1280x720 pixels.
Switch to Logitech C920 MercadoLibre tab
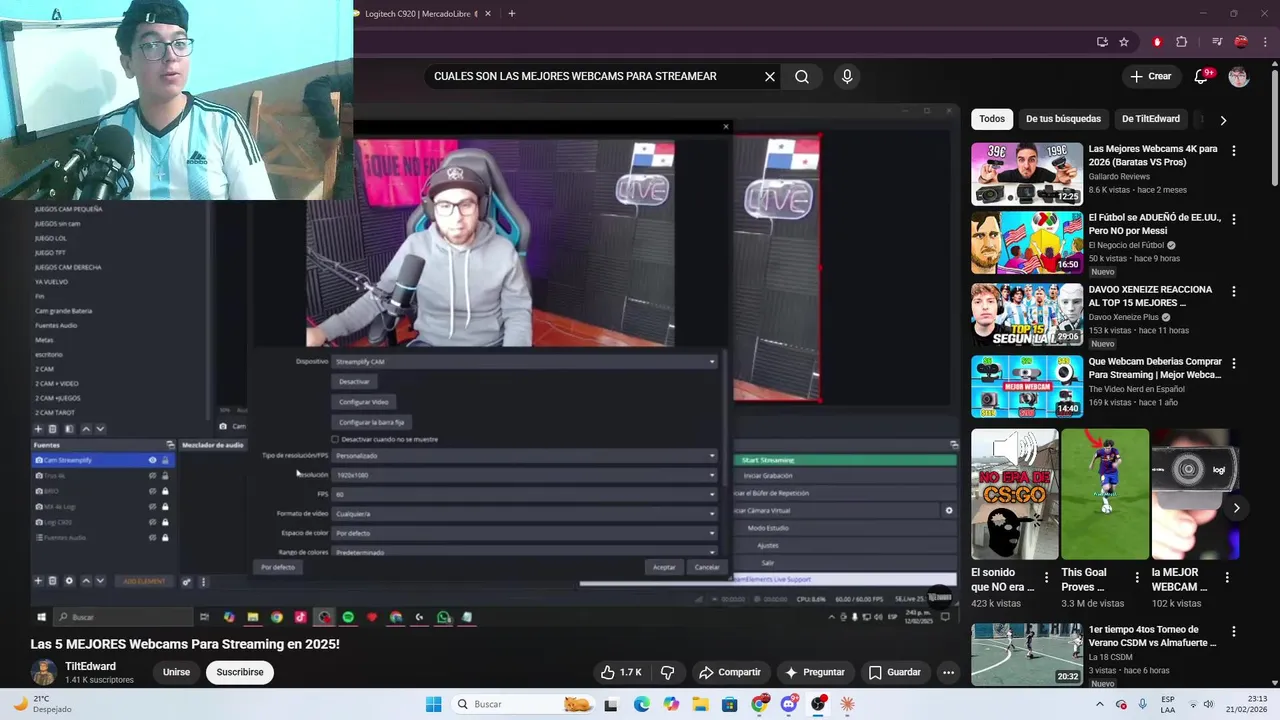(x=420, y=14)
